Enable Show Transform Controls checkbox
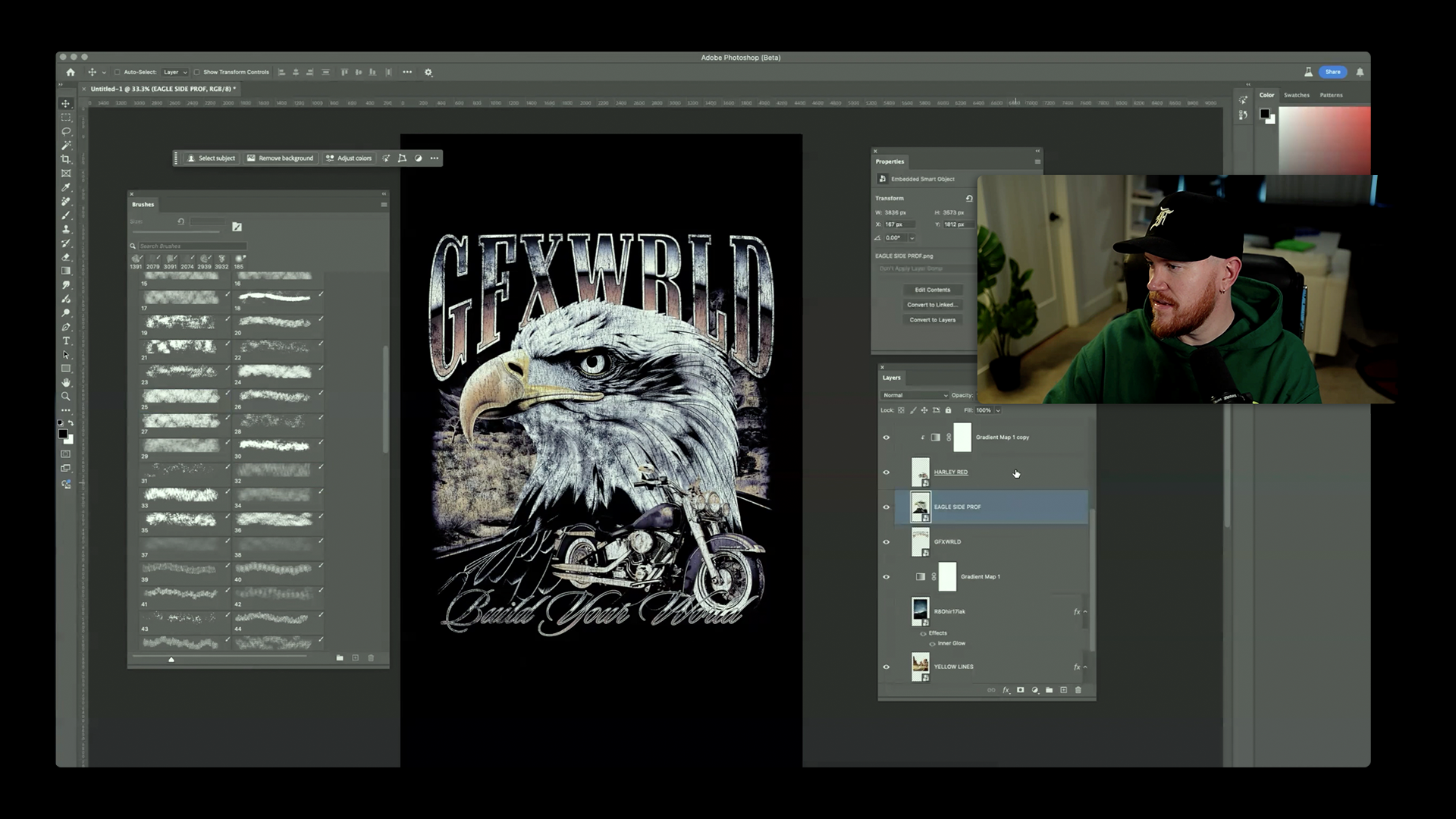The image size is (1456, 819). click(196, 72)
